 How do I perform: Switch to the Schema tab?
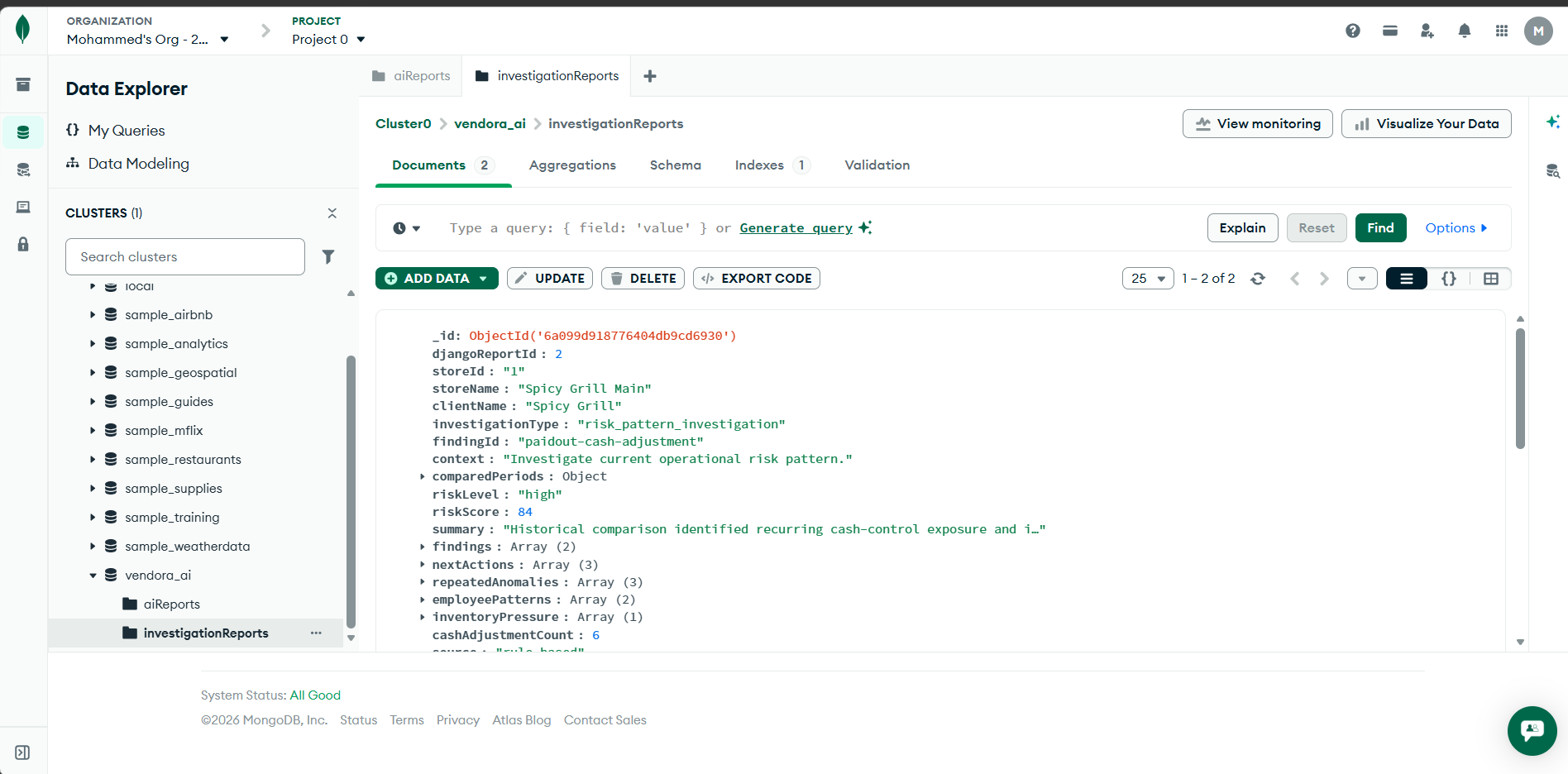675,165
